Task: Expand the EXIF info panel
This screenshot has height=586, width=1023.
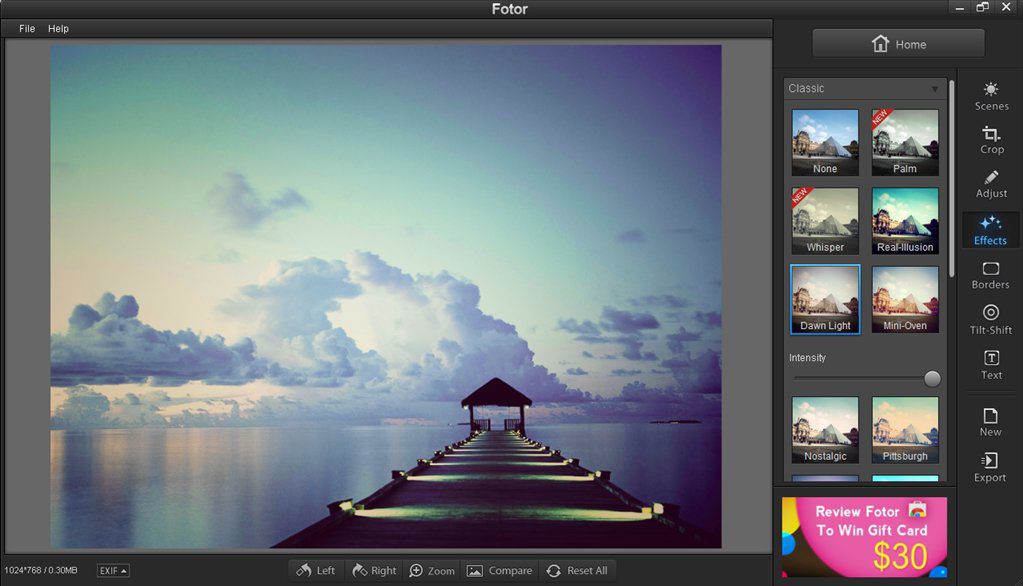Action: click(113, 571)
